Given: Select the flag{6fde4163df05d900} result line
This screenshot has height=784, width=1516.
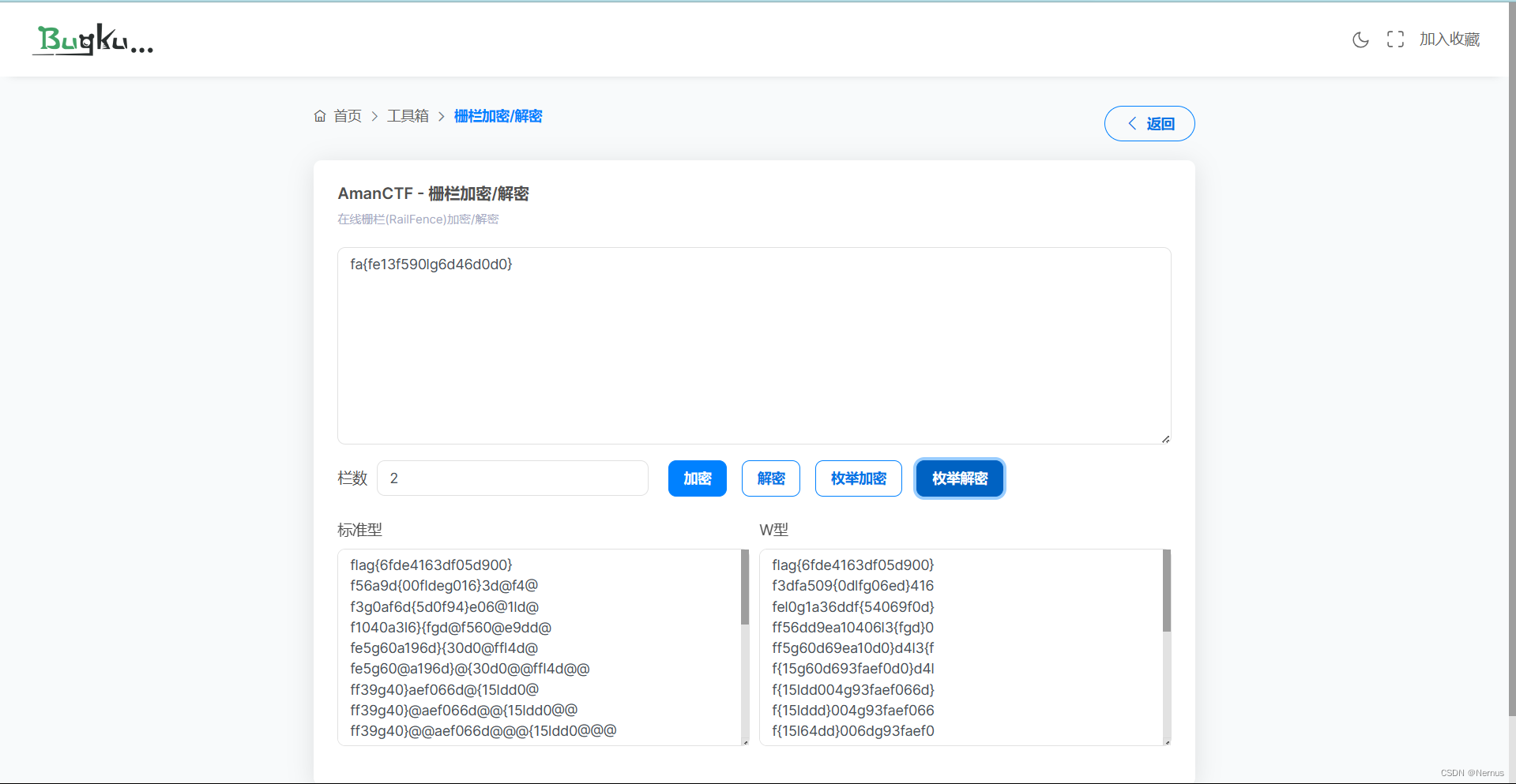Looking at the screenshot, I should 431,565.
